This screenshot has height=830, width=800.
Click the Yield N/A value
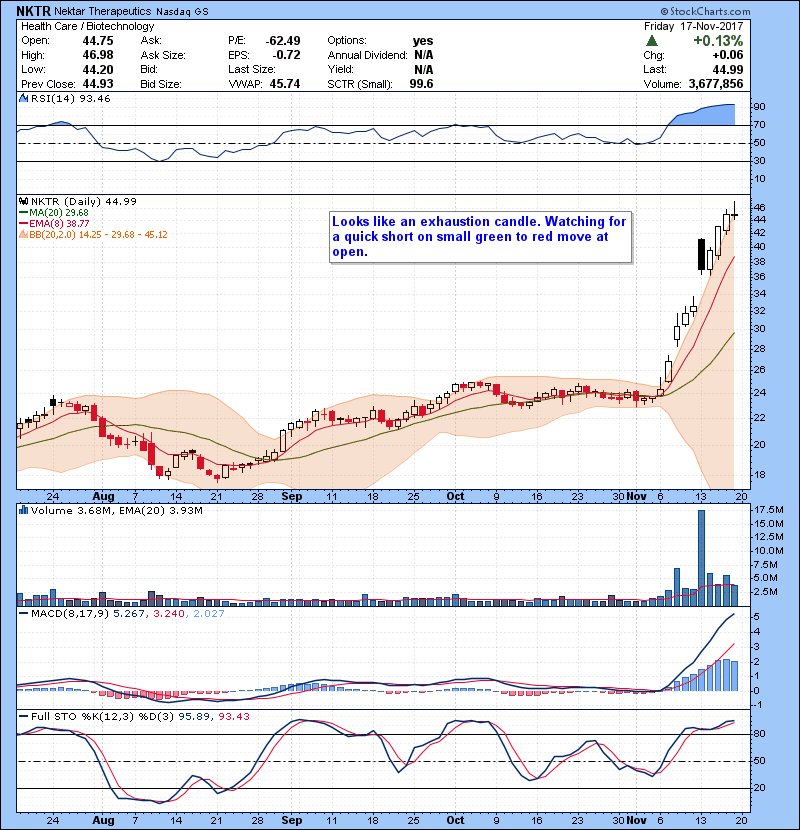(x=424, y=69)
